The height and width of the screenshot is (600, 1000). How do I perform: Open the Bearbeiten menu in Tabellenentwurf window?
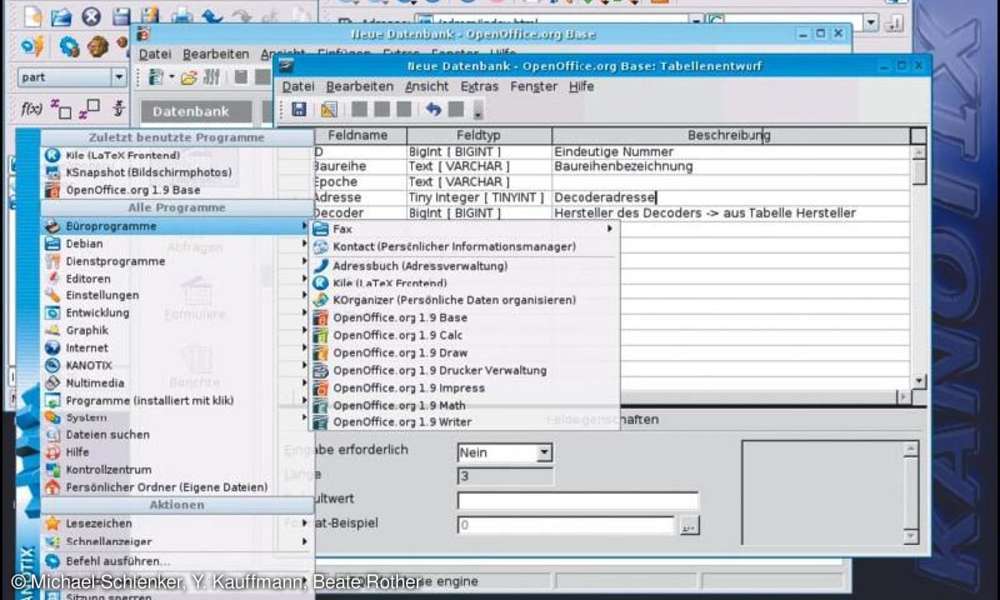[x=359, y=86]
